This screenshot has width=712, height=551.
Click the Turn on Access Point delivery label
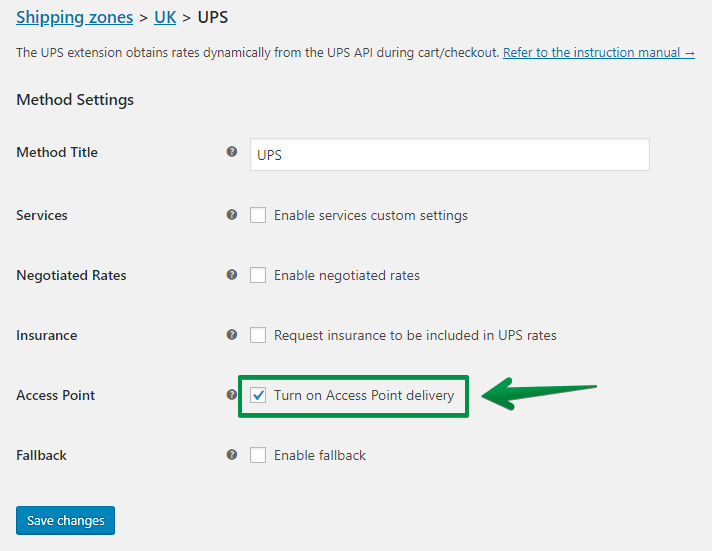pos(364,395)
